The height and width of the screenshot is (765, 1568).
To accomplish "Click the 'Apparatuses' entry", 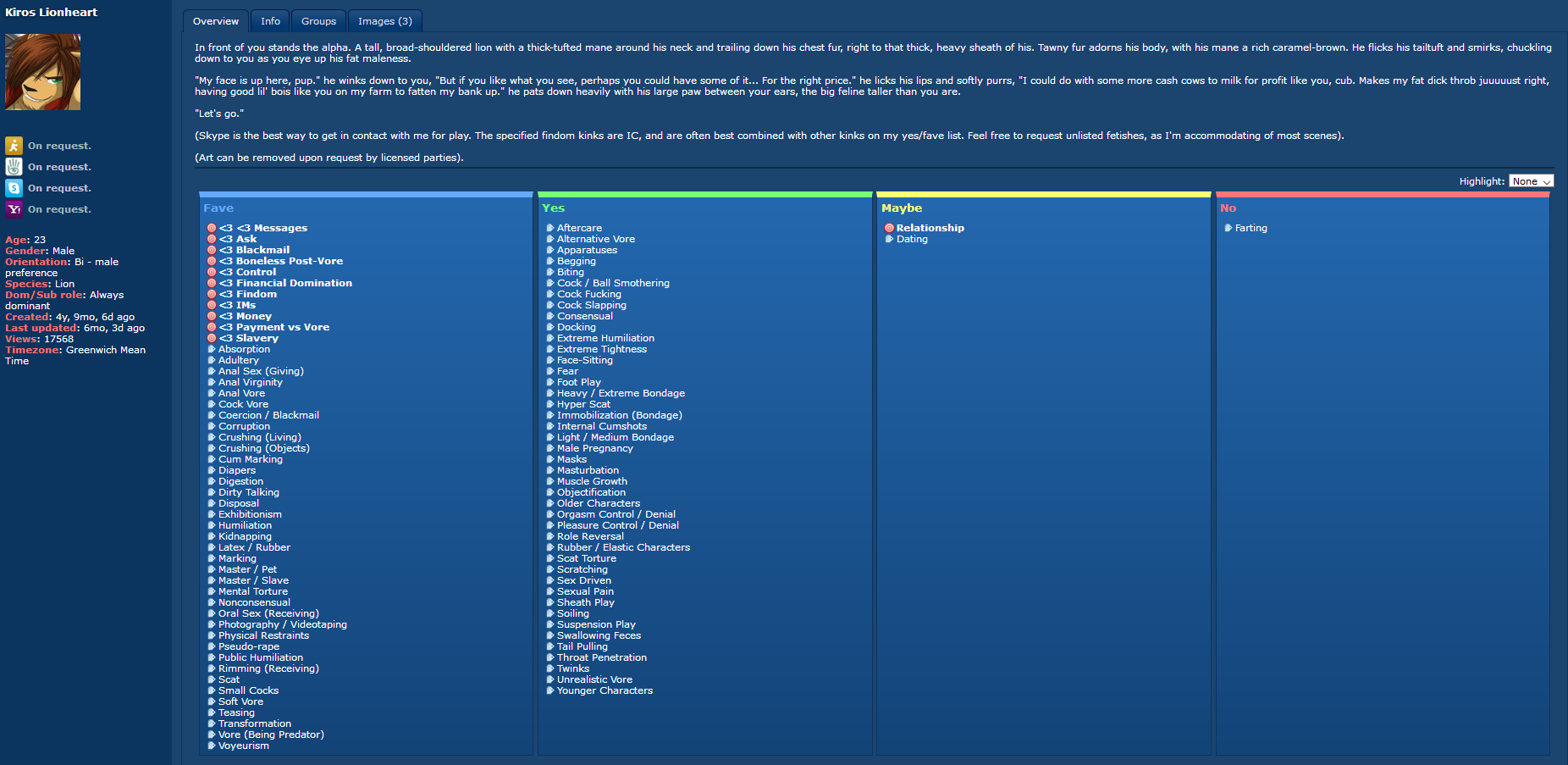I will [587, 250].
